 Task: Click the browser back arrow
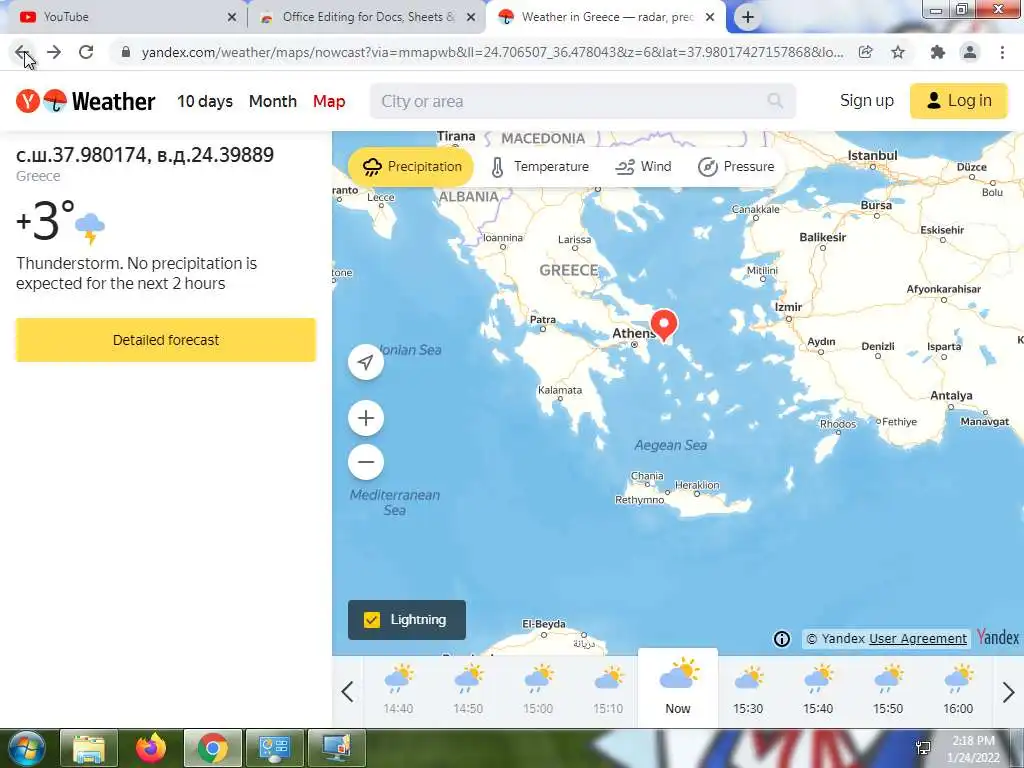[22, 52]
